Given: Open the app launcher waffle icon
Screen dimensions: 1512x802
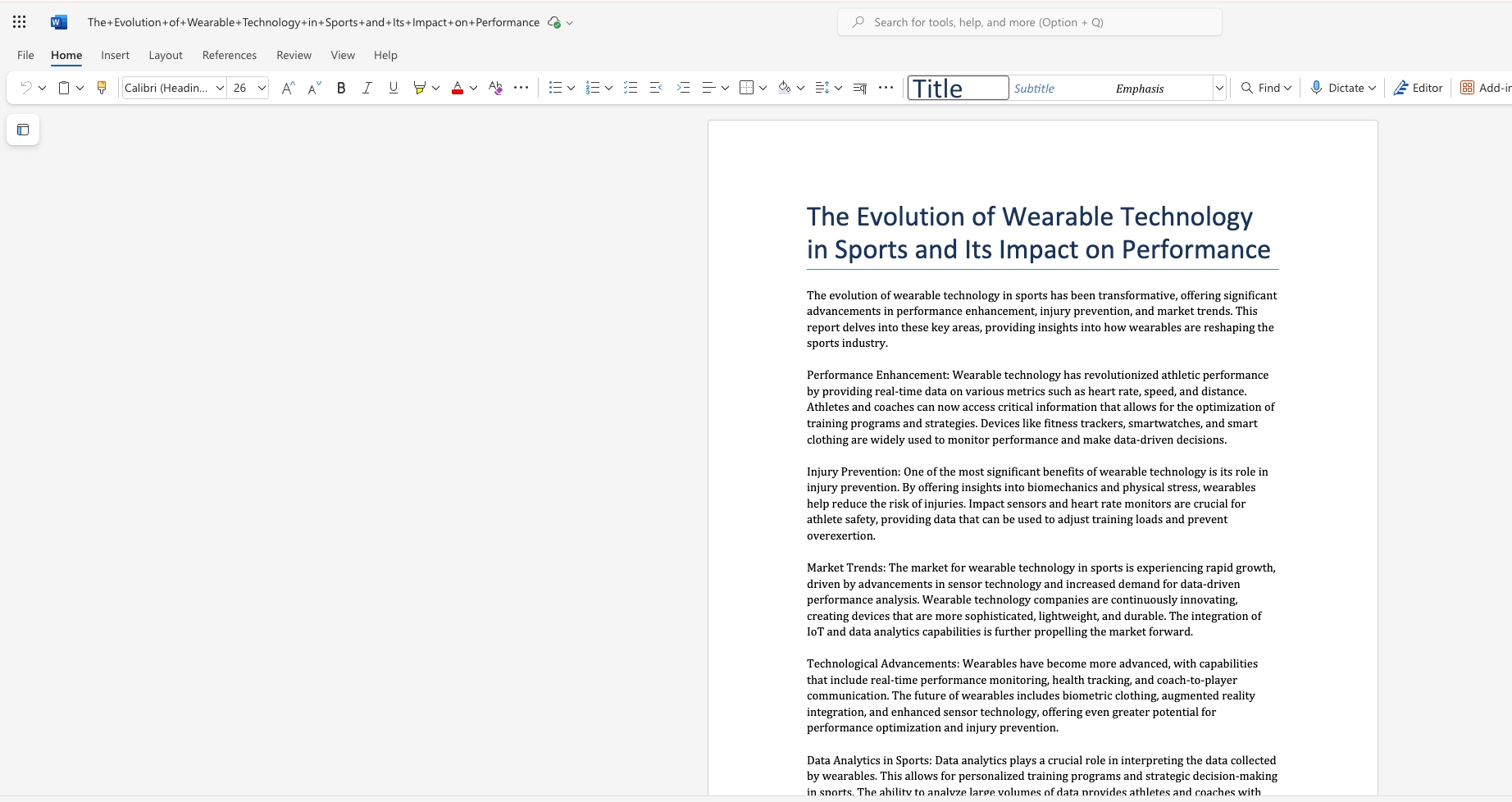Looking at the screenshot, I should [20, 22].
